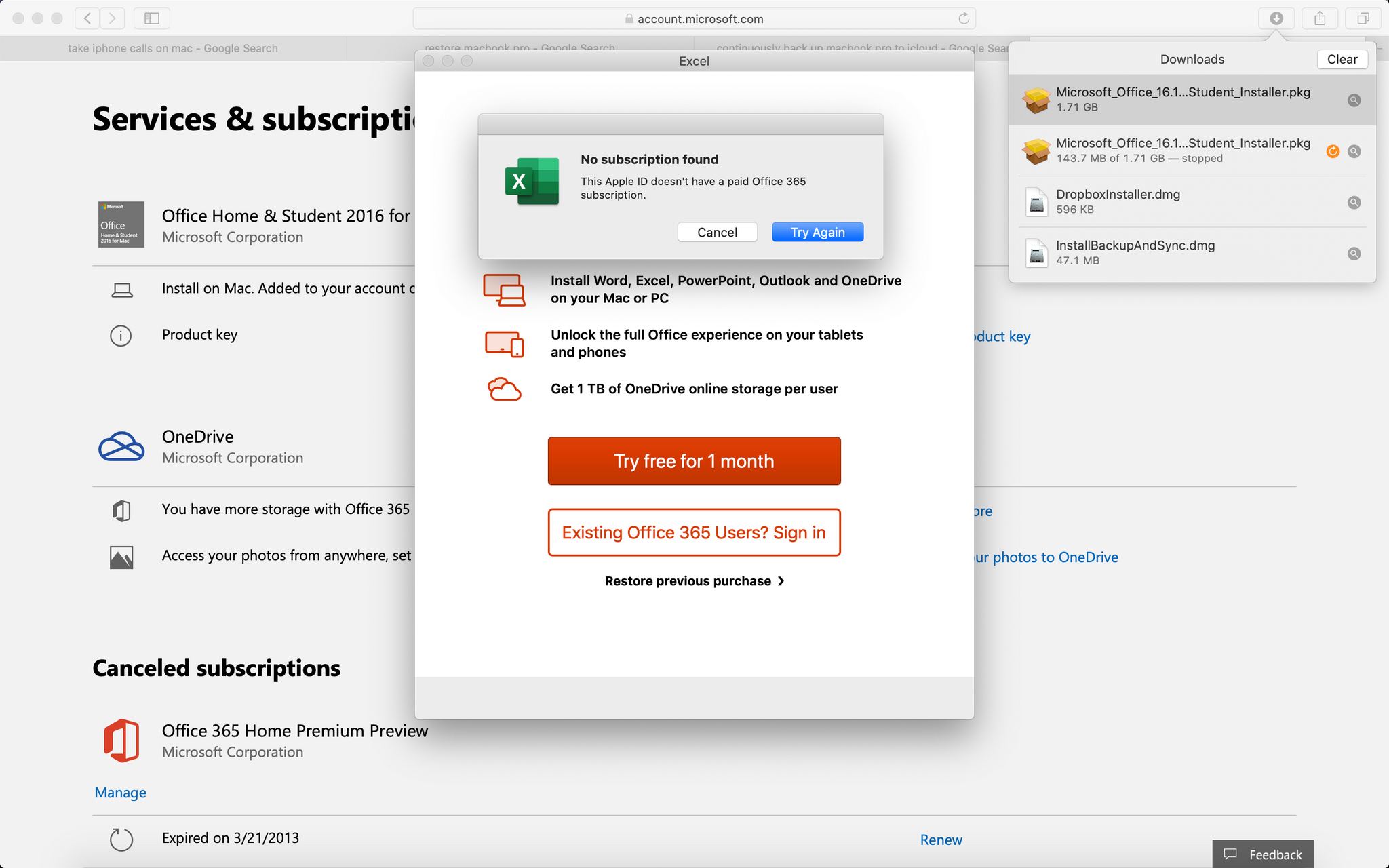Clear the downloads list
The image size is (1389, 868).
pos(1342,59)
